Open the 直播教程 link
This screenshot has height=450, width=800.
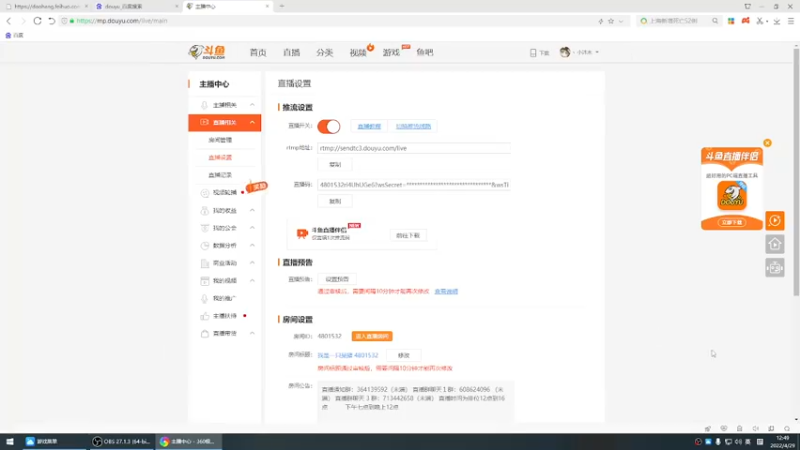coord(369,127)
